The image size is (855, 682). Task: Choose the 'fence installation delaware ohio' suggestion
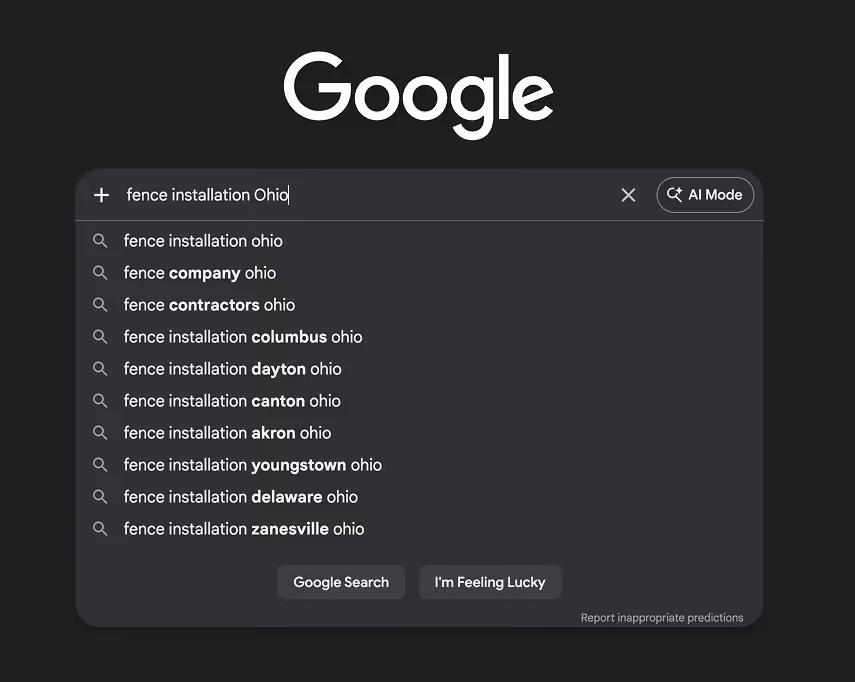tap(243, 496)
